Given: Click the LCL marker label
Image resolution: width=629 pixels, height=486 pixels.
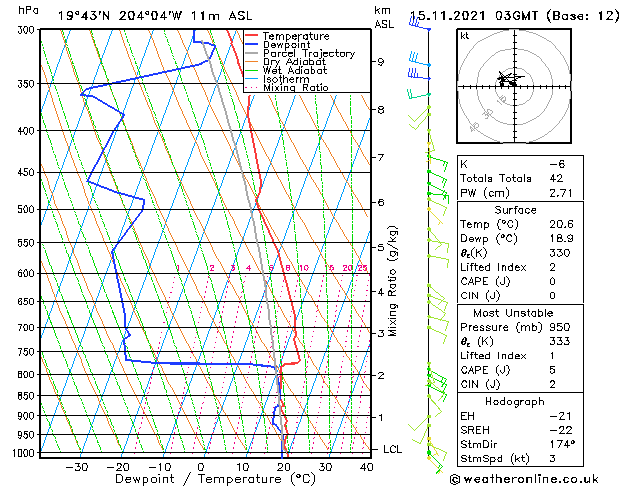Looking at the screenshot, I should tap(392, 450).
